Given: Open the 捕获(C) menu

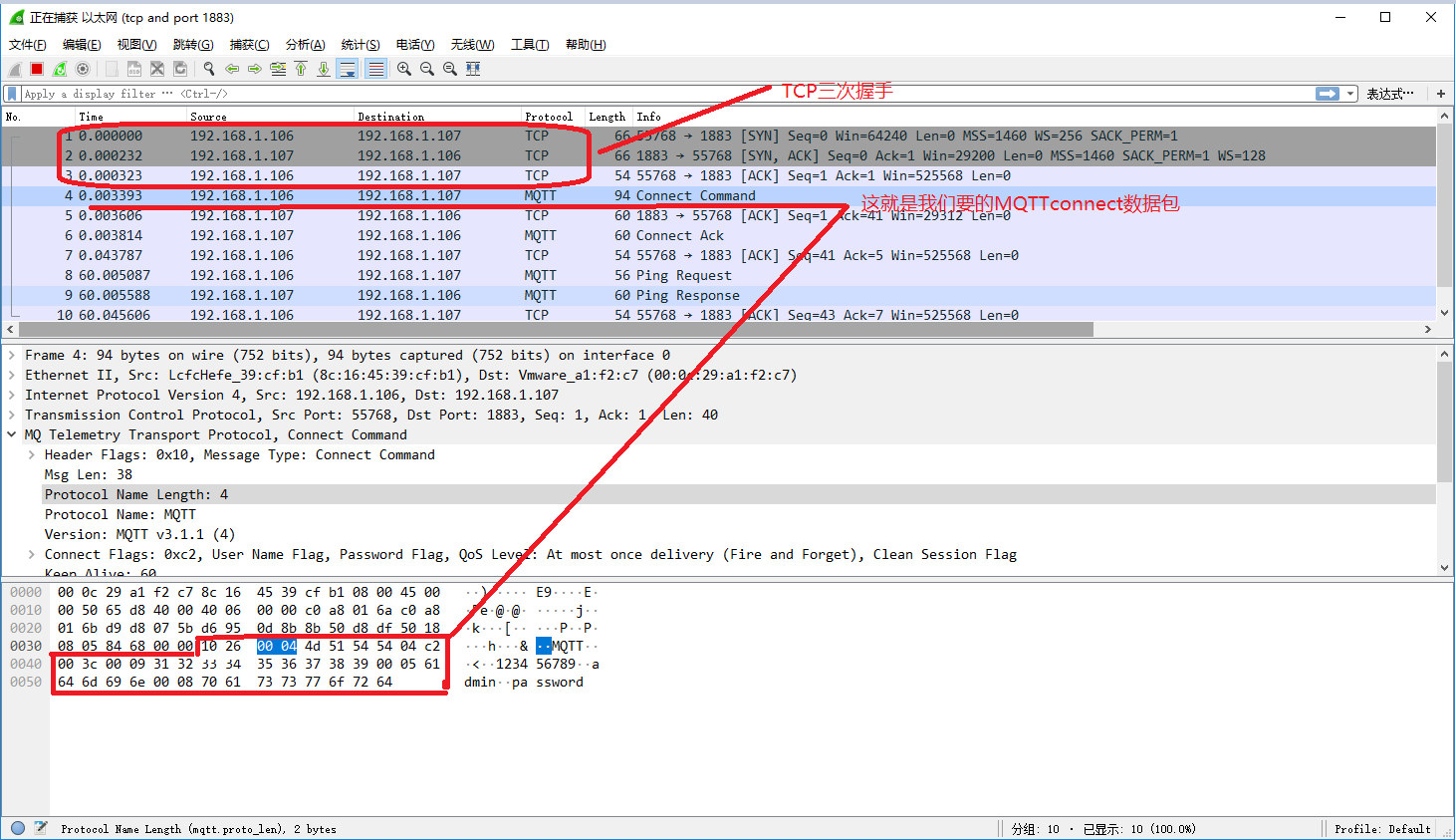Looking at the screenshot, I should pos(250,45).
